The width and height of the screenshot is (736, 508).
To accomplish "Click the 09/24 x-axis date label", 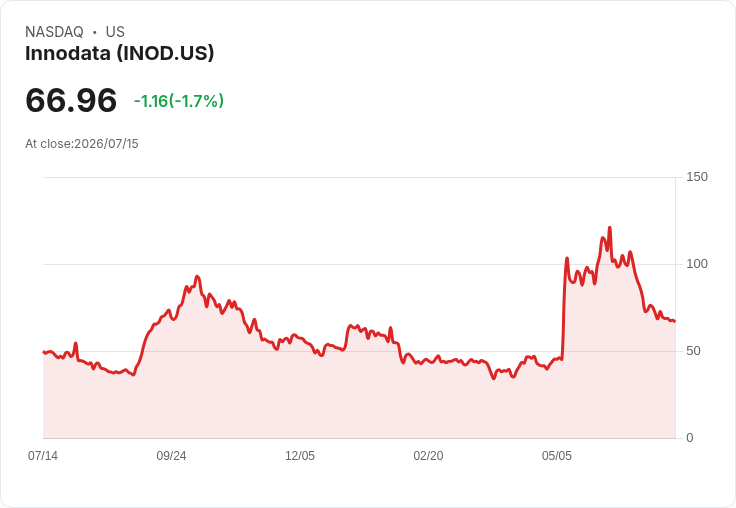I will click(x=171, y=456).
